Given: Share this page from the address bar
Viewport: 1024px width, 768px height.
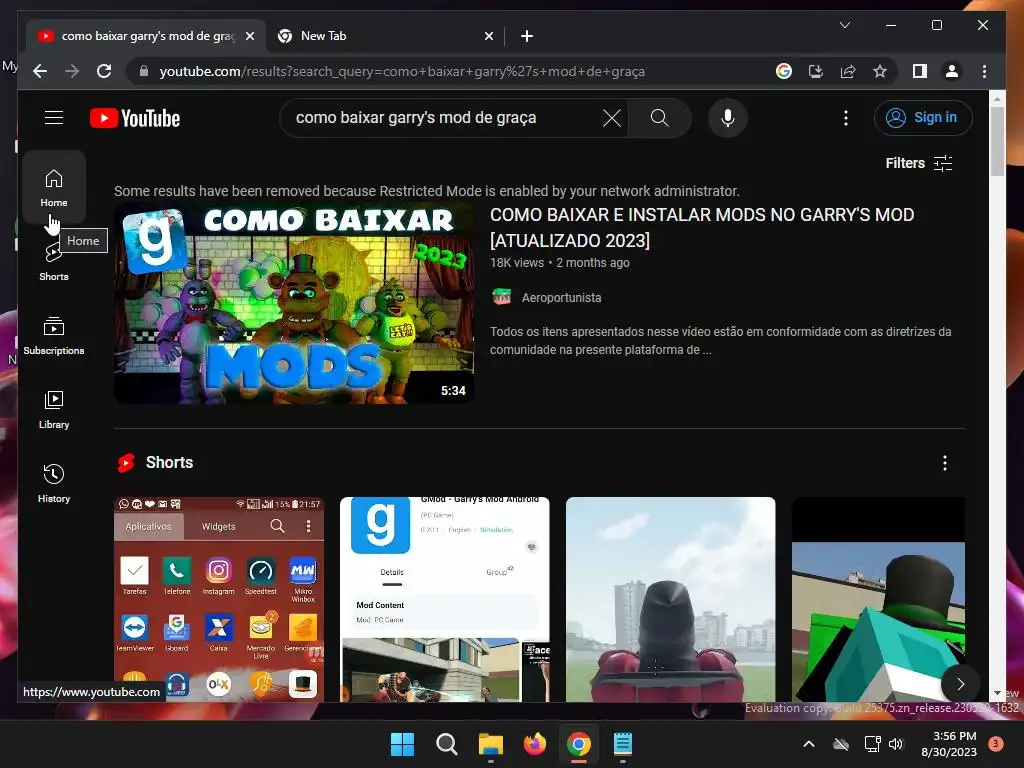Looking at the screenshot, I should coord(848,71).
